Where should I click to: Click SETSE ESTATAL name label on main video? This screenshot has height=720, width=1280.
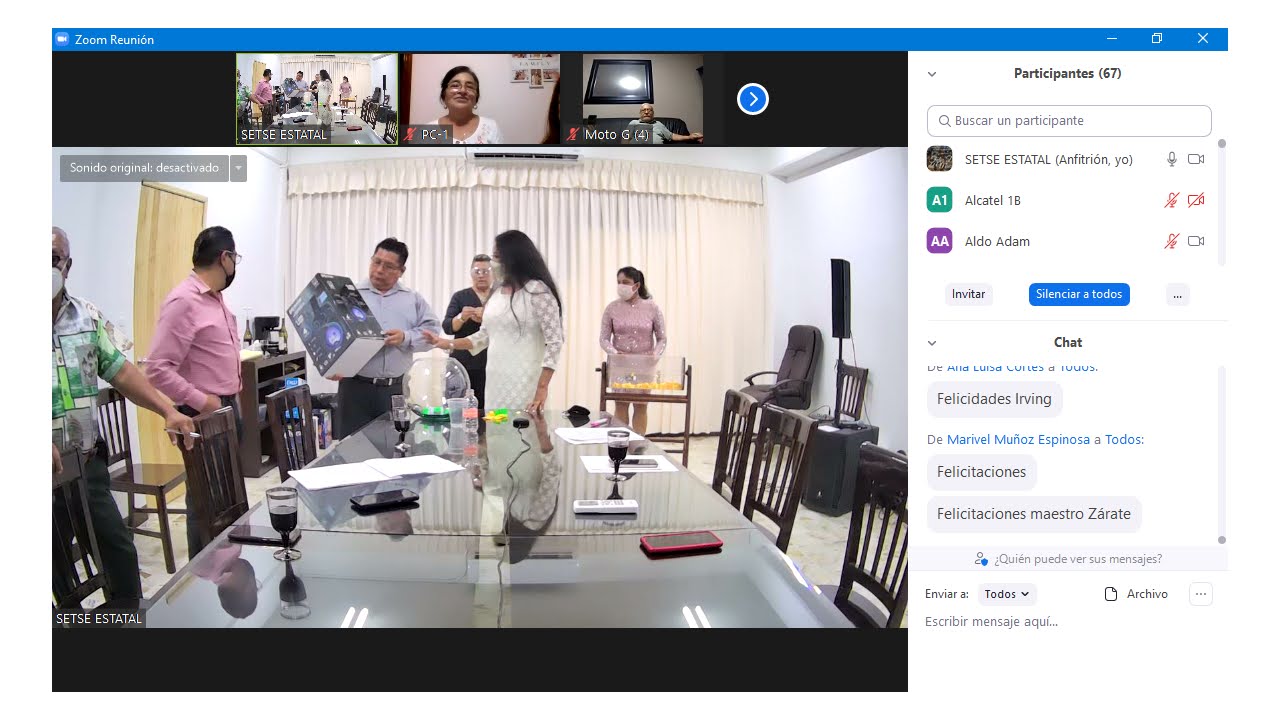(x=99, y=619)
